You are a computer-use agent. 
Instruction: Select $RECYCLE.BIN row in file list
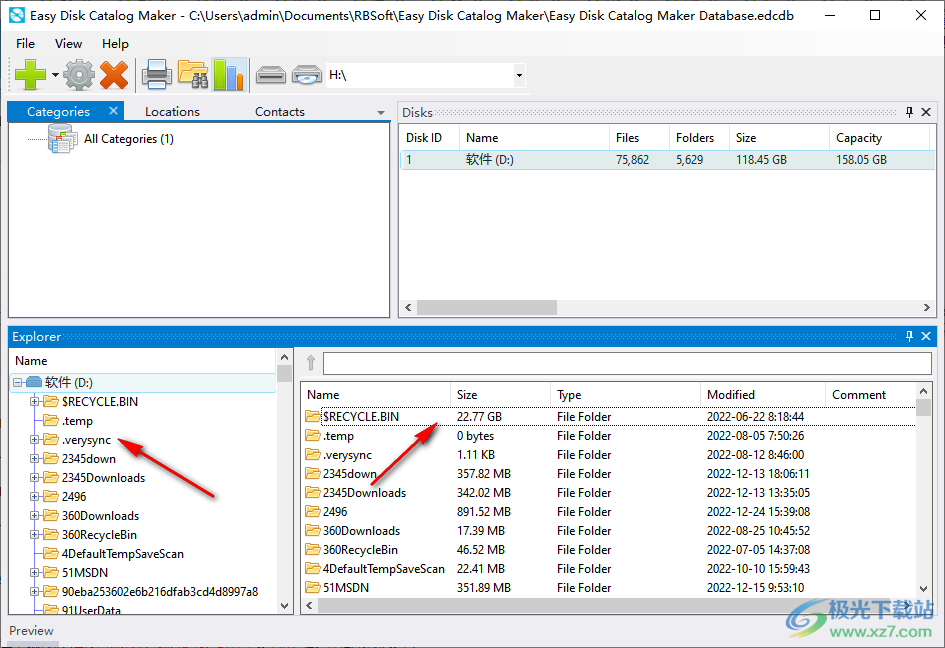(609, 417)
